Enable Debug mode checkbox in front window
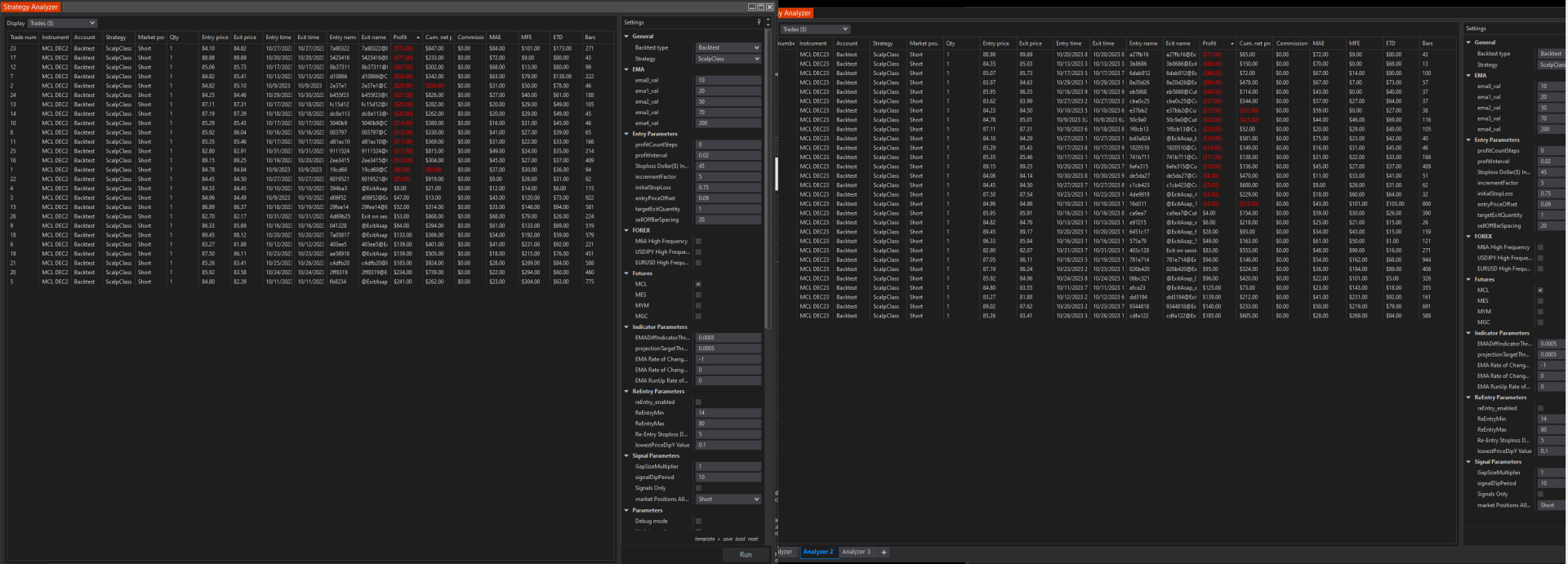Viewport: 1568px width, 564px height. 698,521
